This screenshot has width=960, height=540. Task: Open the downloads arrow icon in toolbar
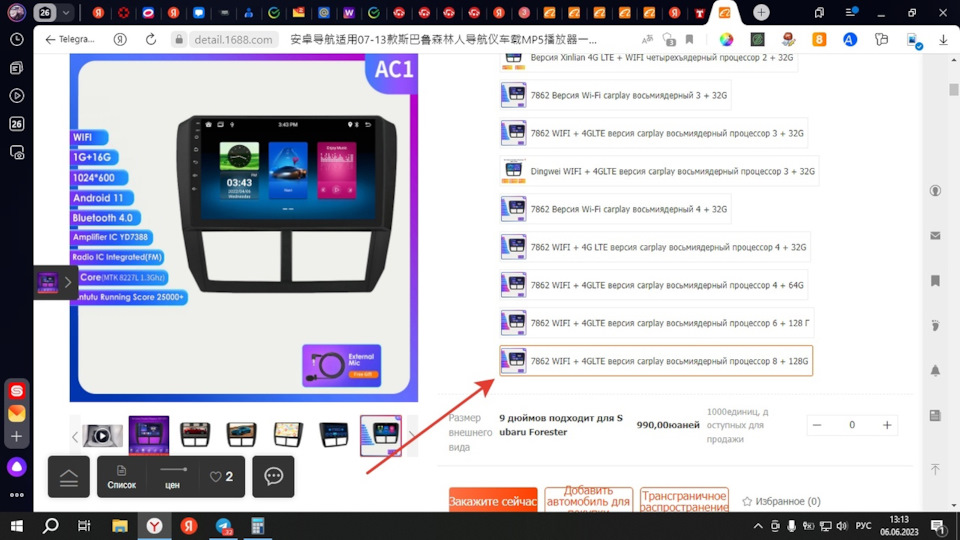click(943, 40)
